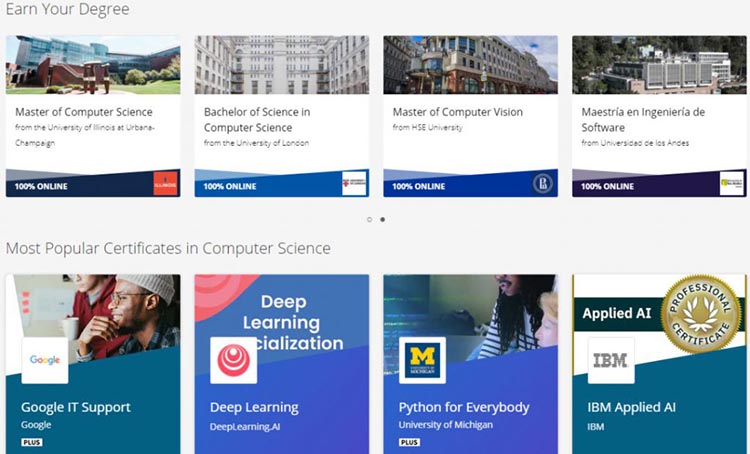Click the PLUS badge under Google

click(32, 443)
